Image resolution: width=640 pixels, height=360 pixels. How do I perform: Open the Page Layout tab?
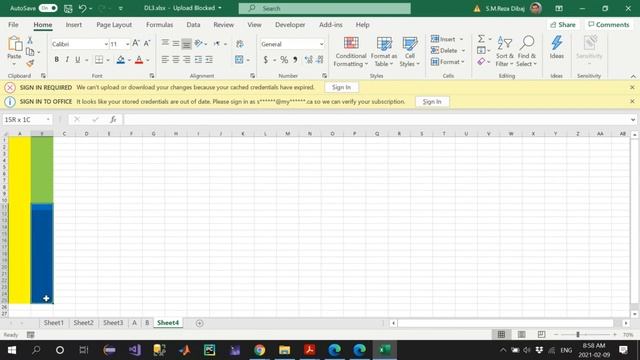pos(114,25)
